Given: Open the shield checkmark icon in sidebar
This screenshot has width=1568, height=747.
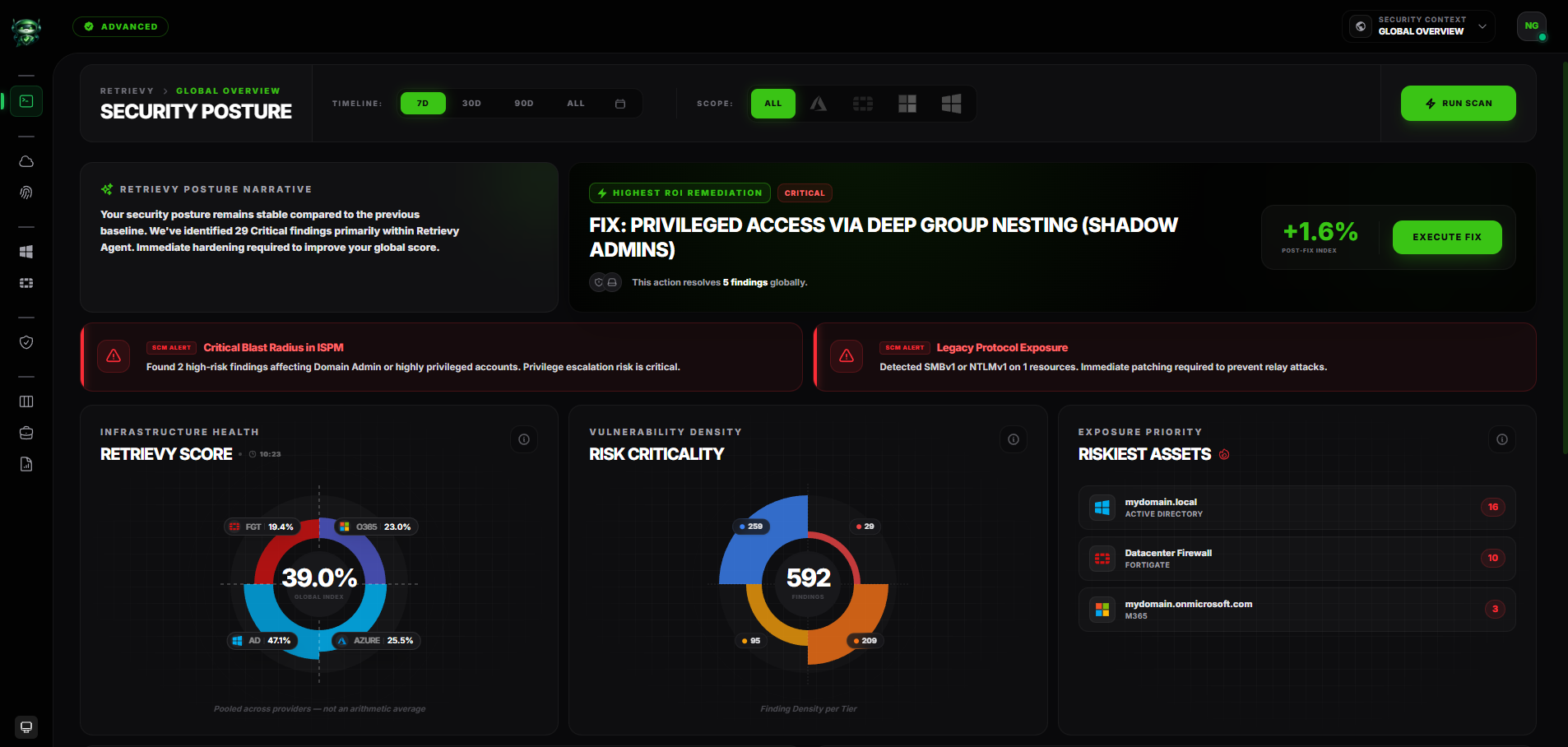Looking at the screenshot, I should point(26,342).
